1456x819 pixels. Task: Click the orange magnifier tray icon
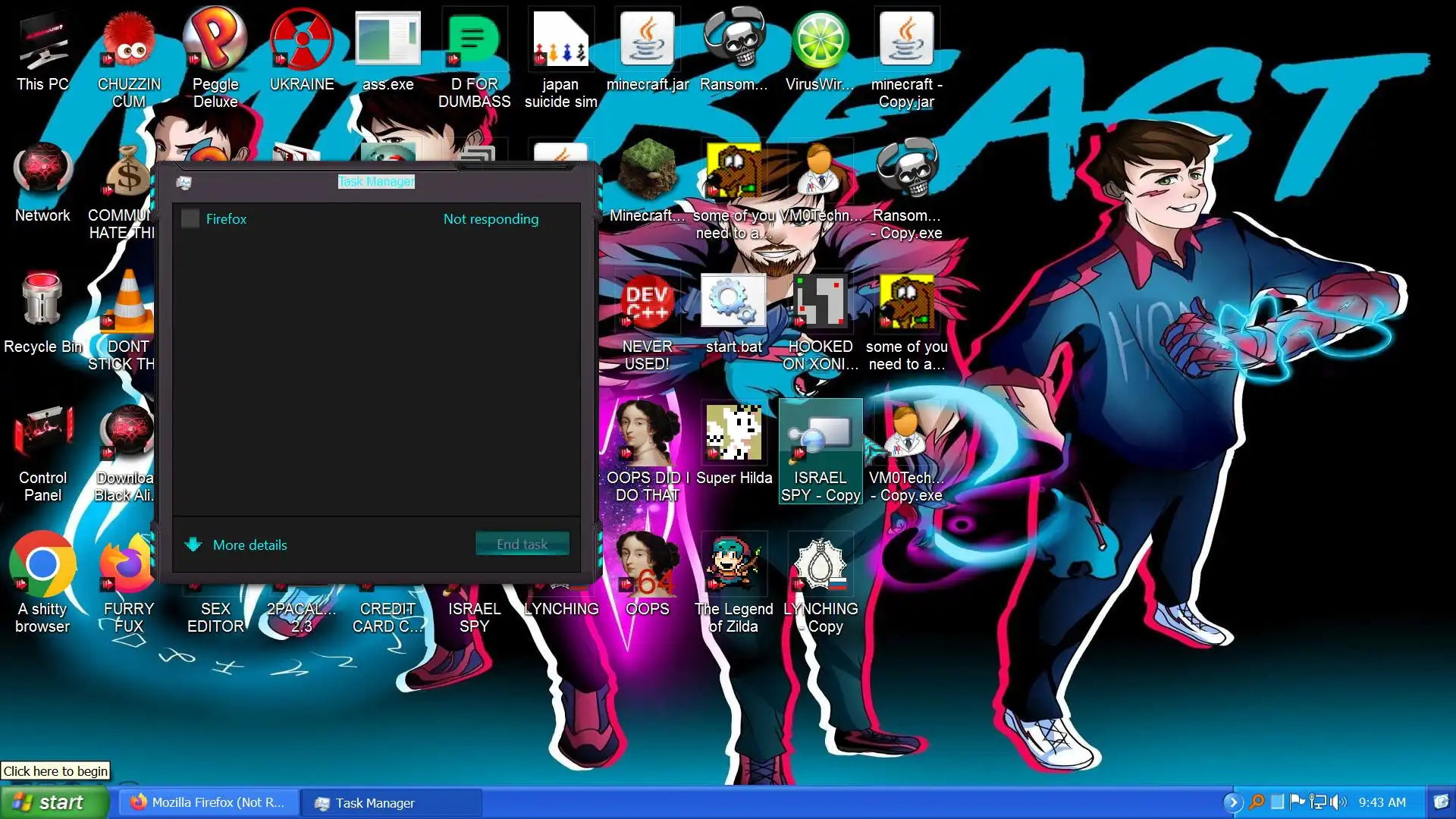(x=1257, y=802)
